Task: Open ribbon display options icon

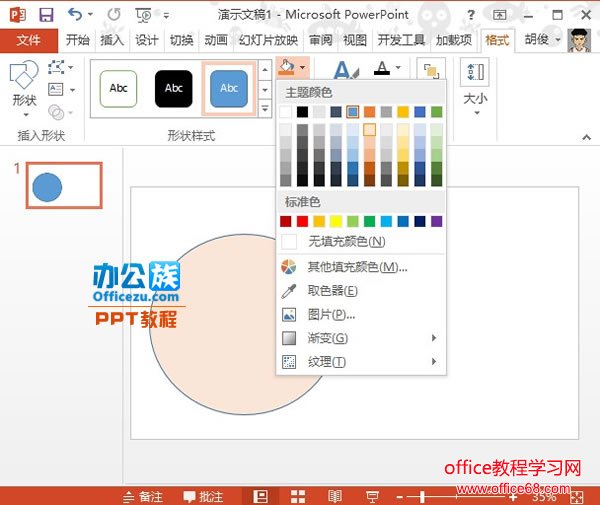Action: point(499,15)
